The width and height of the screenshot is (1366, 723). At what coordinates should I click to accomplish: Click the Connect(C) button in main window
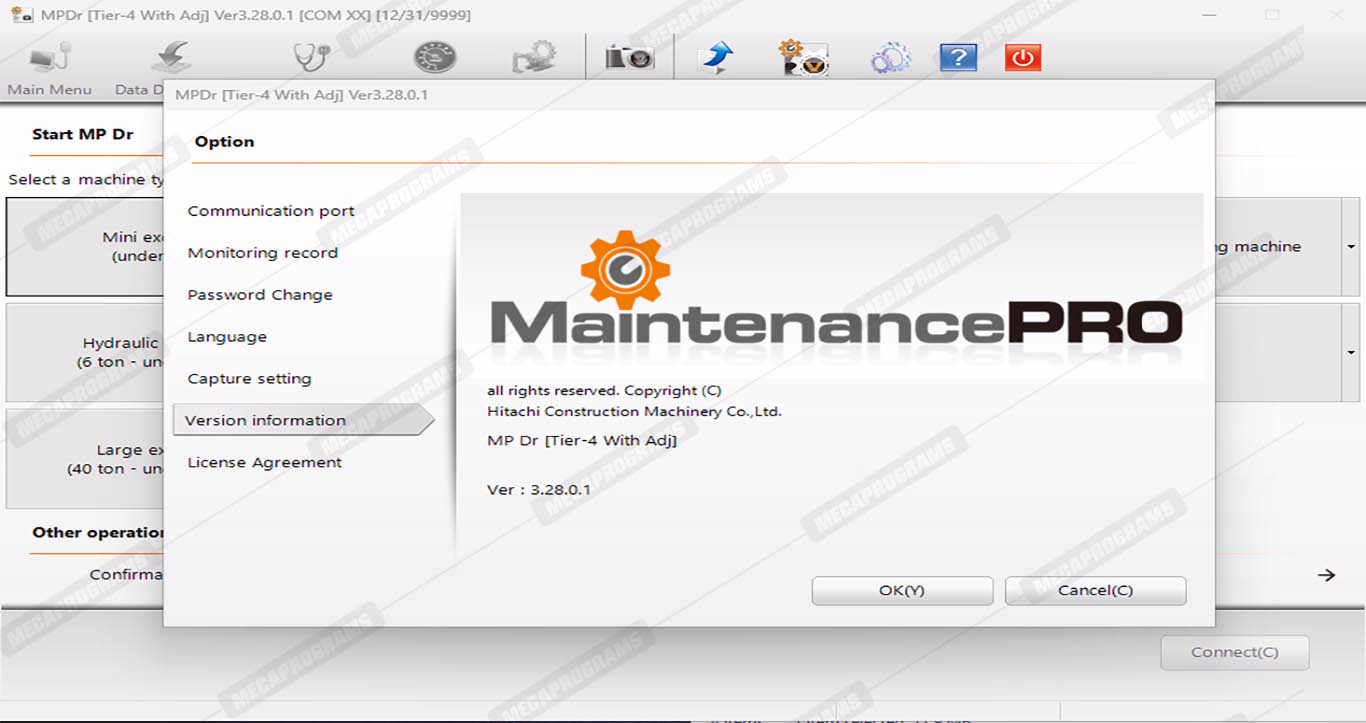pos(1234,653)
